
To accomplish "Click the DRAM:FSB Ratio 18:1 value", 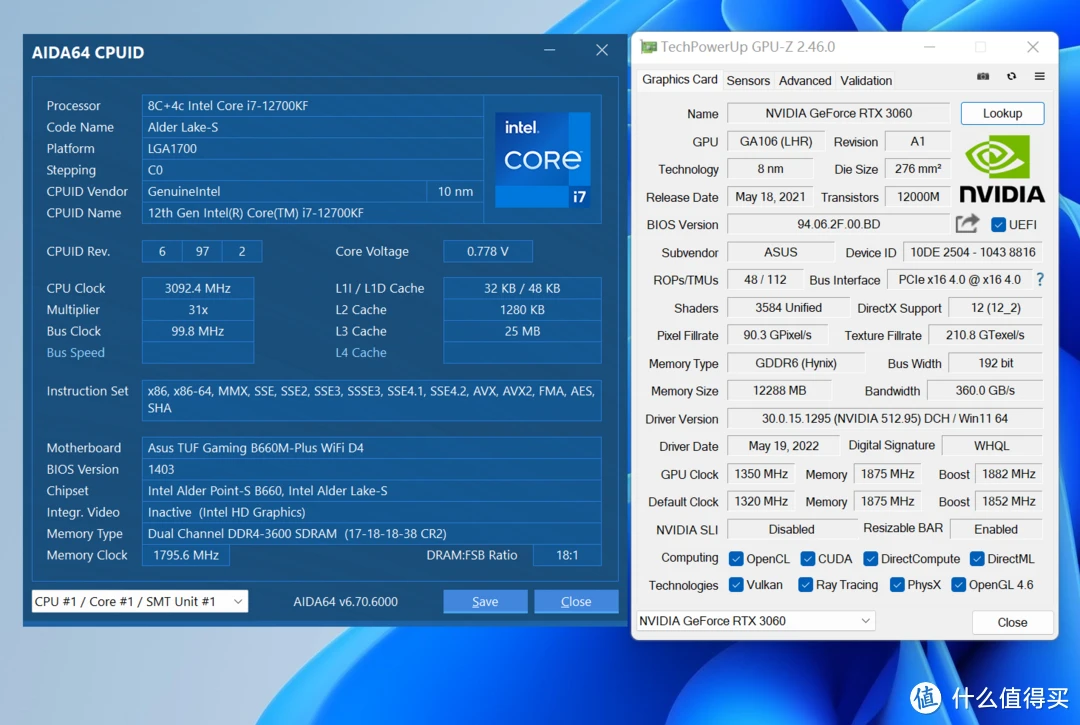I will pos(567,555).
